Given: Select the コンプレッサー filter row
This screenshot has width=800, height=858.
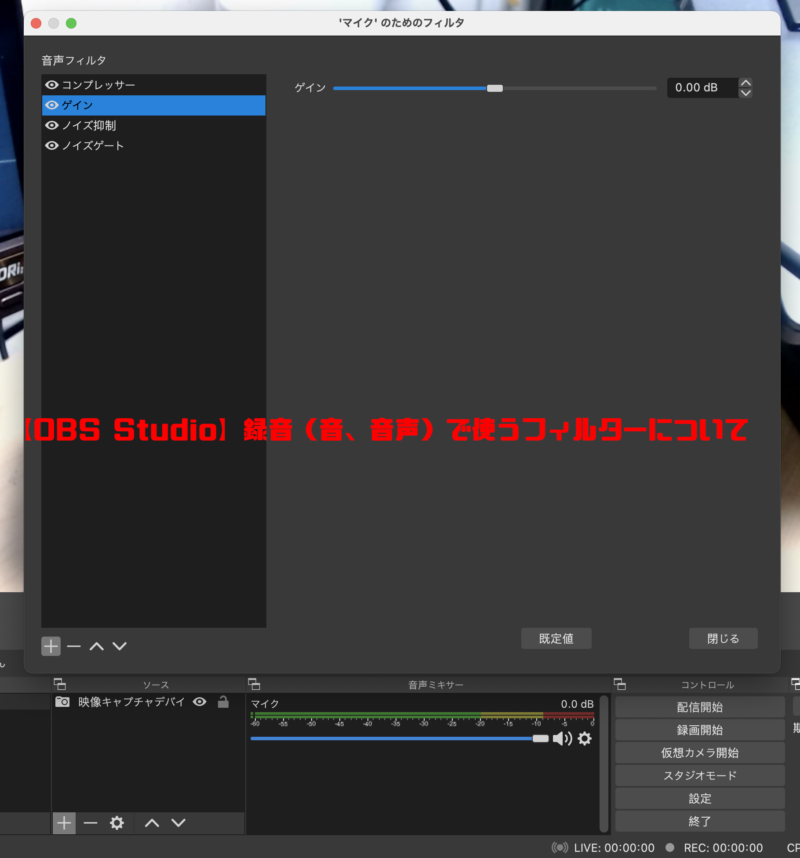Looking at the screenshot, I should coord(154,85).
